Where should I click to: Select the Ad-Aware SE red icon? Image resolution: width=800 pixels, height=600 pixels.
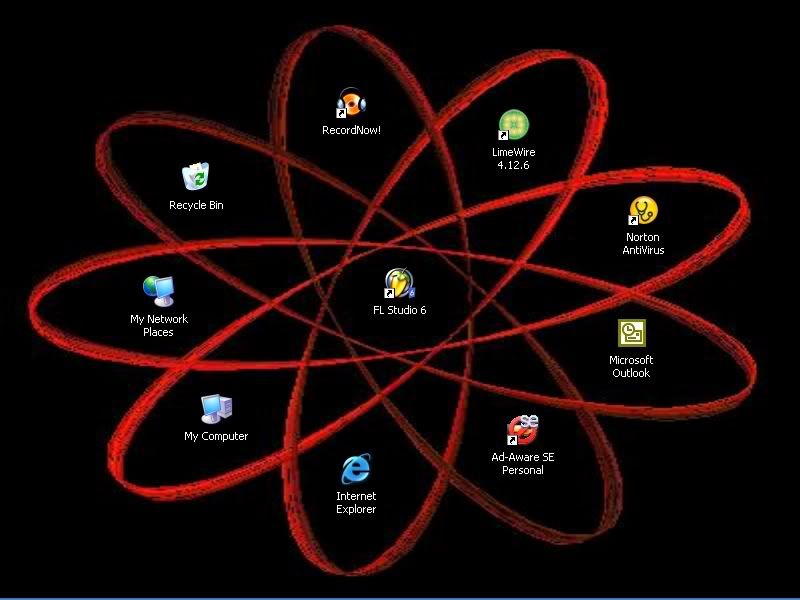click(522, 430)
